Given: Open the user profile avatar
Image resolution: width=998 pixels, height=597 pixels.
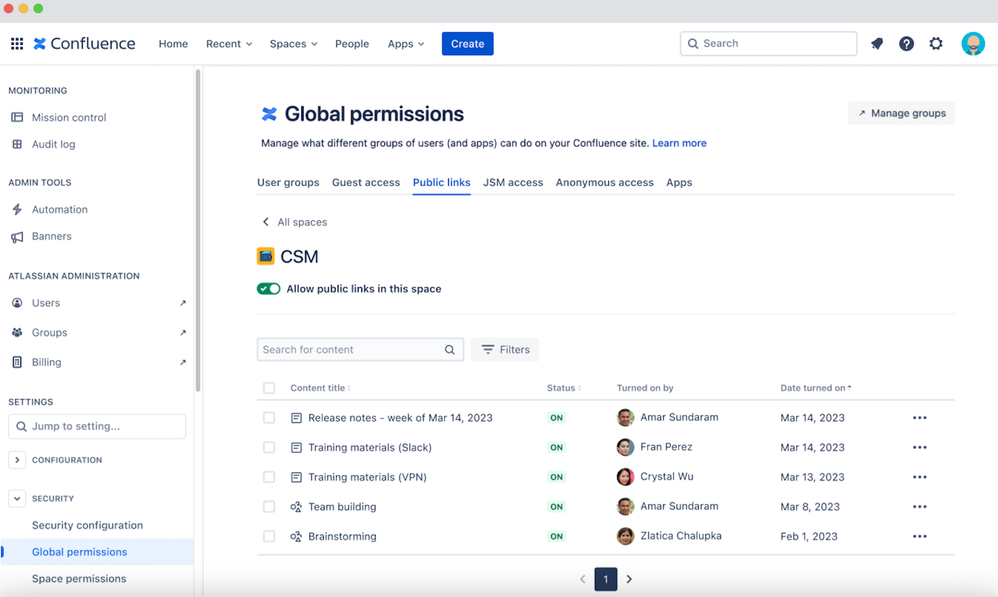Looking at the screenshot, I should 973,43.
